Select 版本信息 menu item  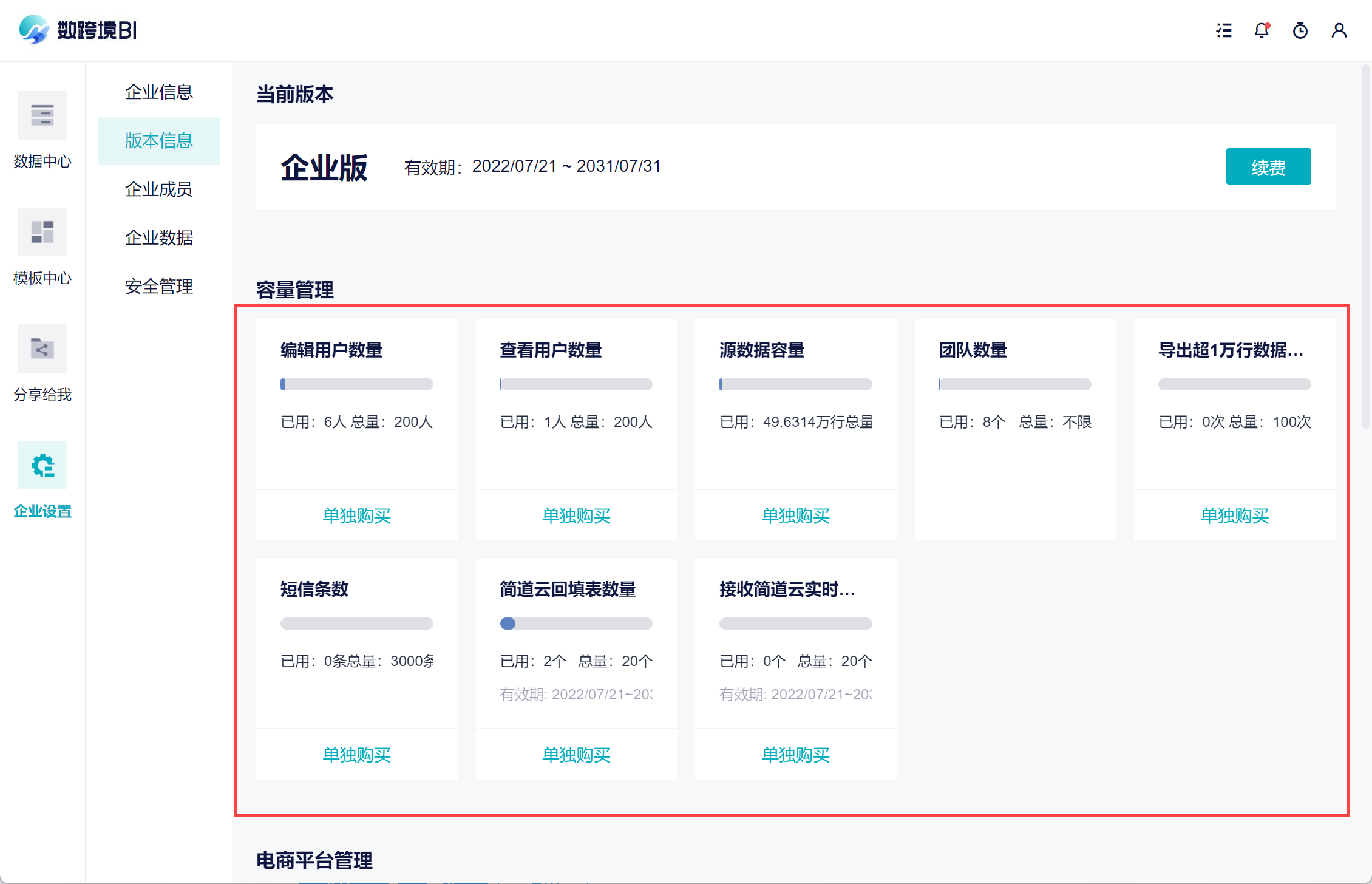tap(158, 141)
